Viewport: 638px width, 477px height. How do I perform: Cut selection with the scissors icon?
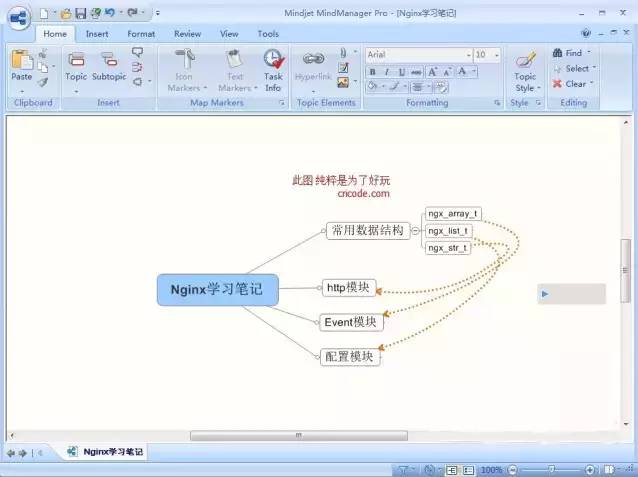(43, 53)
